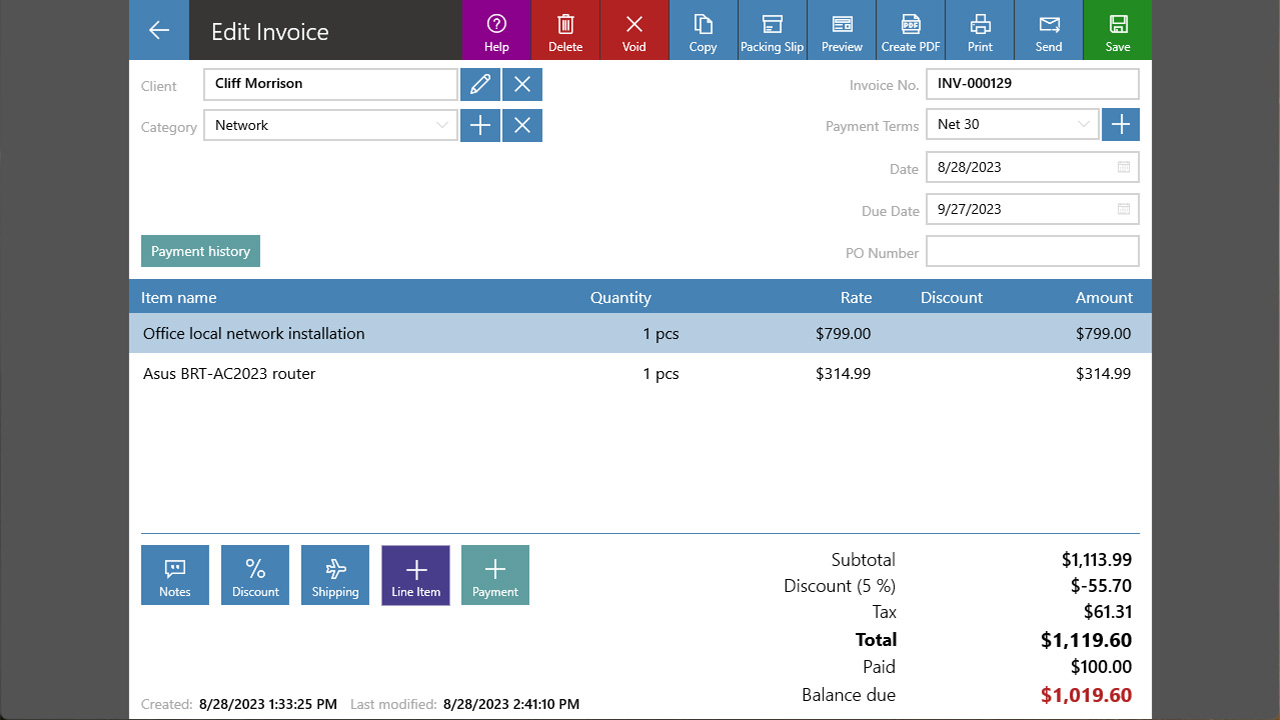Add new payment terms with plus
1280x720 pixels.
click(x=1120, y=124)
